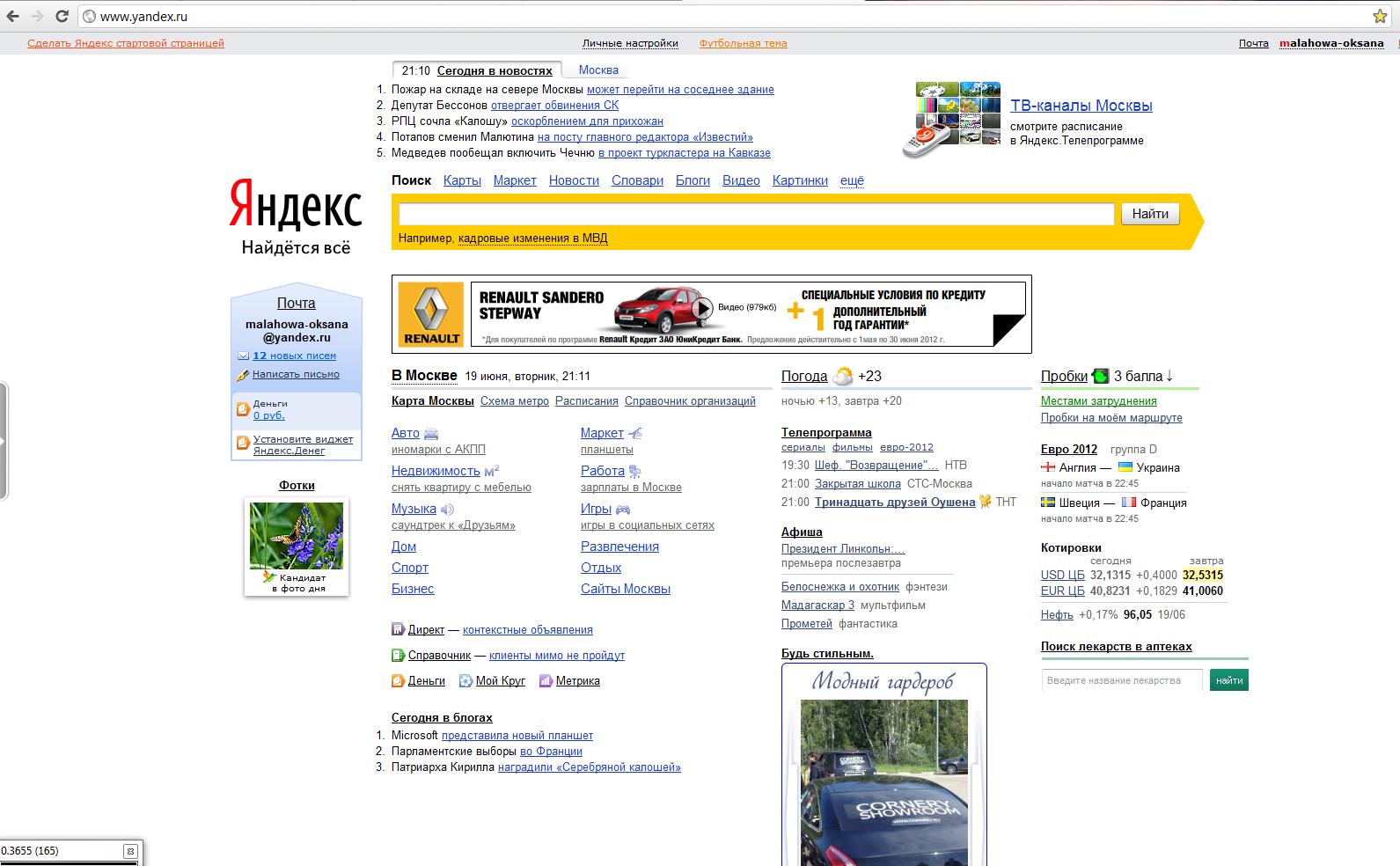Click the TV channels remote image
The height and width of the screenshot is (866, 1400).
pyautogui.click(x=952, y=120)
